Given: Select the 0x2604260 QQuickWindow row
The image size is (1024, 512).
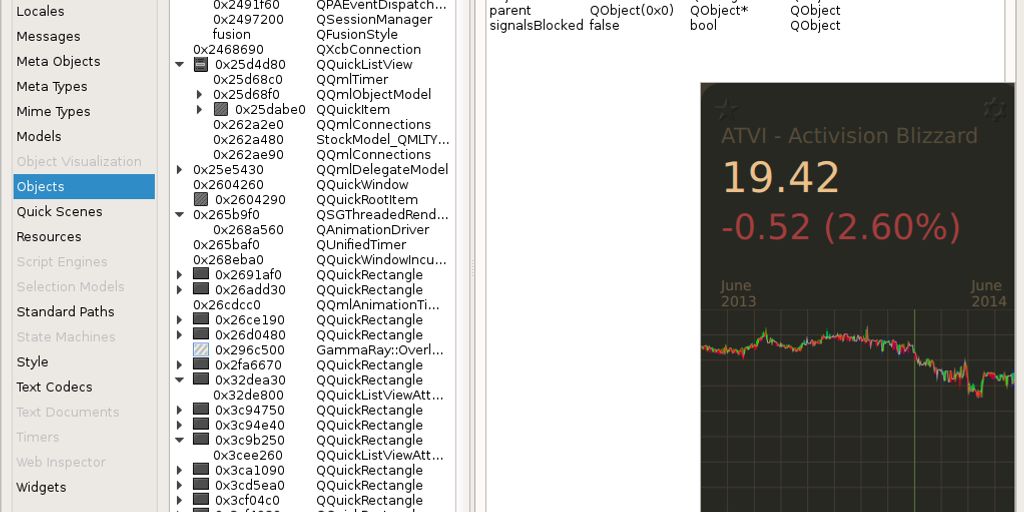Looking at the screenshot, I should click(312, 185).
